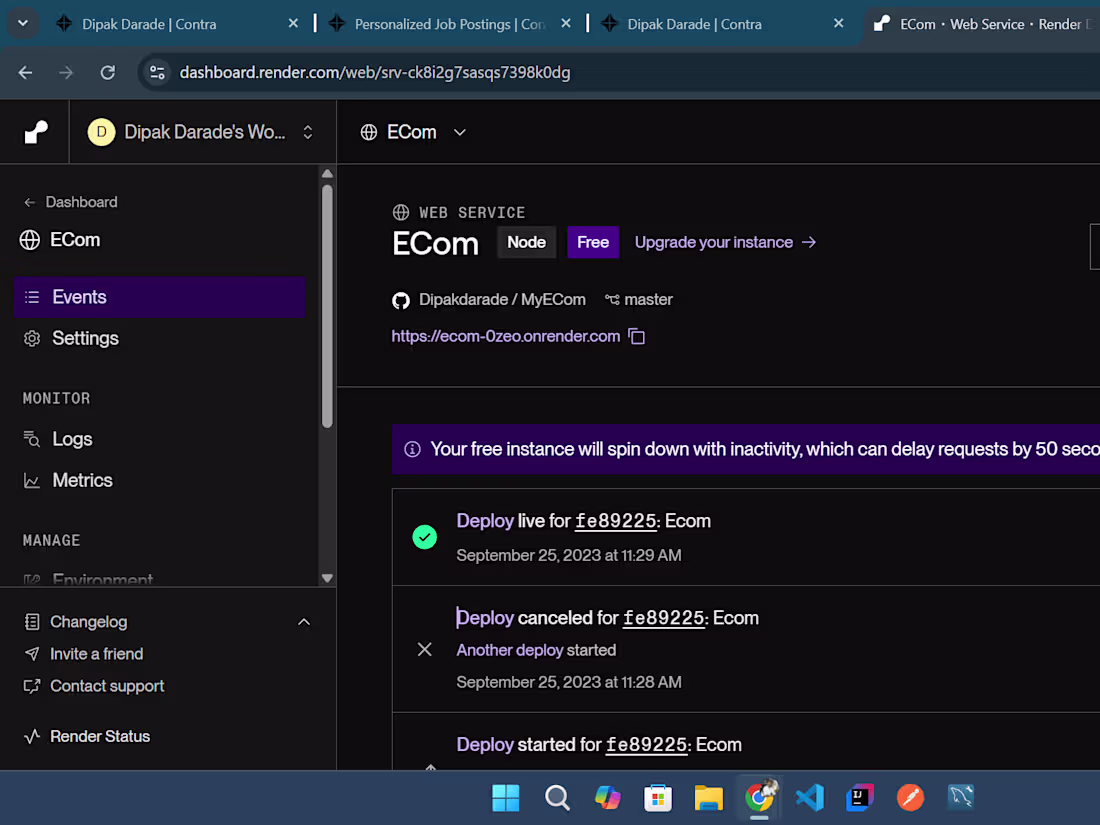Screen dimensions: 1100x825
Task: Click the X canceled deploy icon
Action: 424,650
